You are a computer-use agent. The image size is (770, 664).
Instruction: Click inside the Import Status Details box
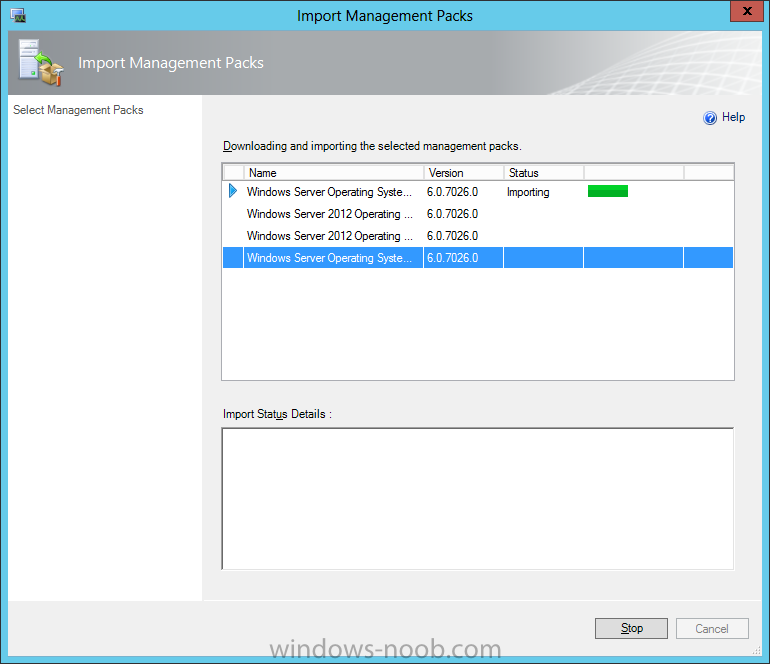click(478, 499)
